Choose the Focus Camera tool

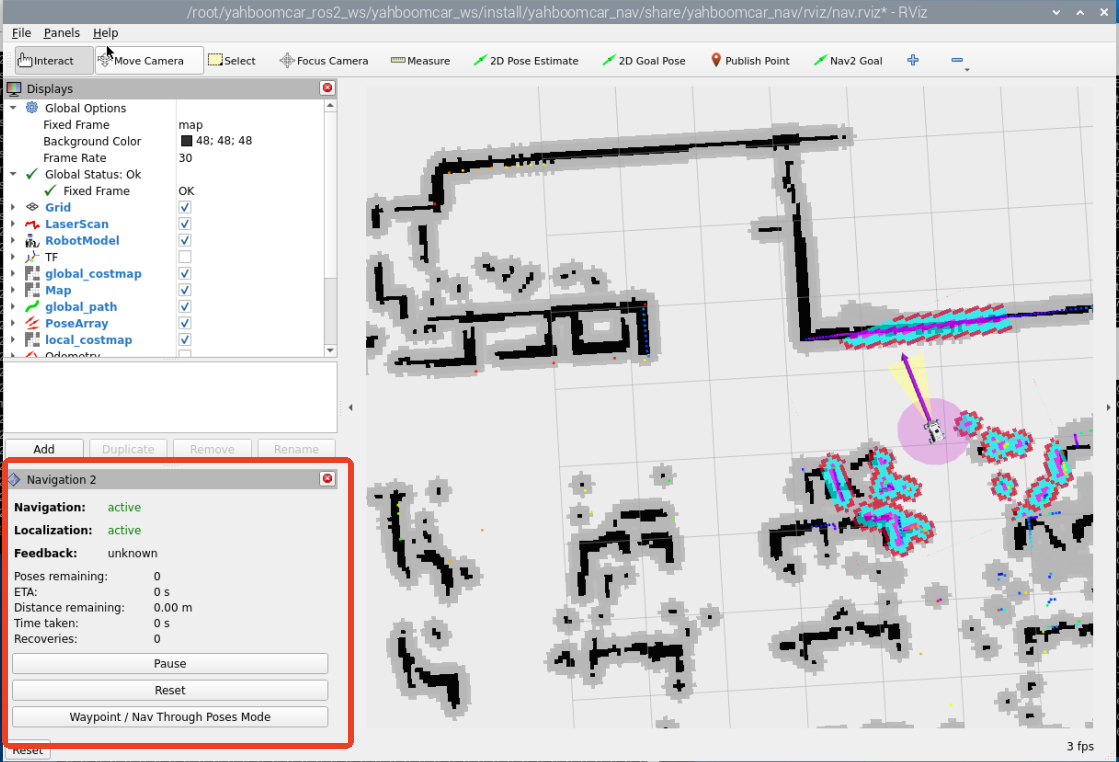(x=324, y=60)
